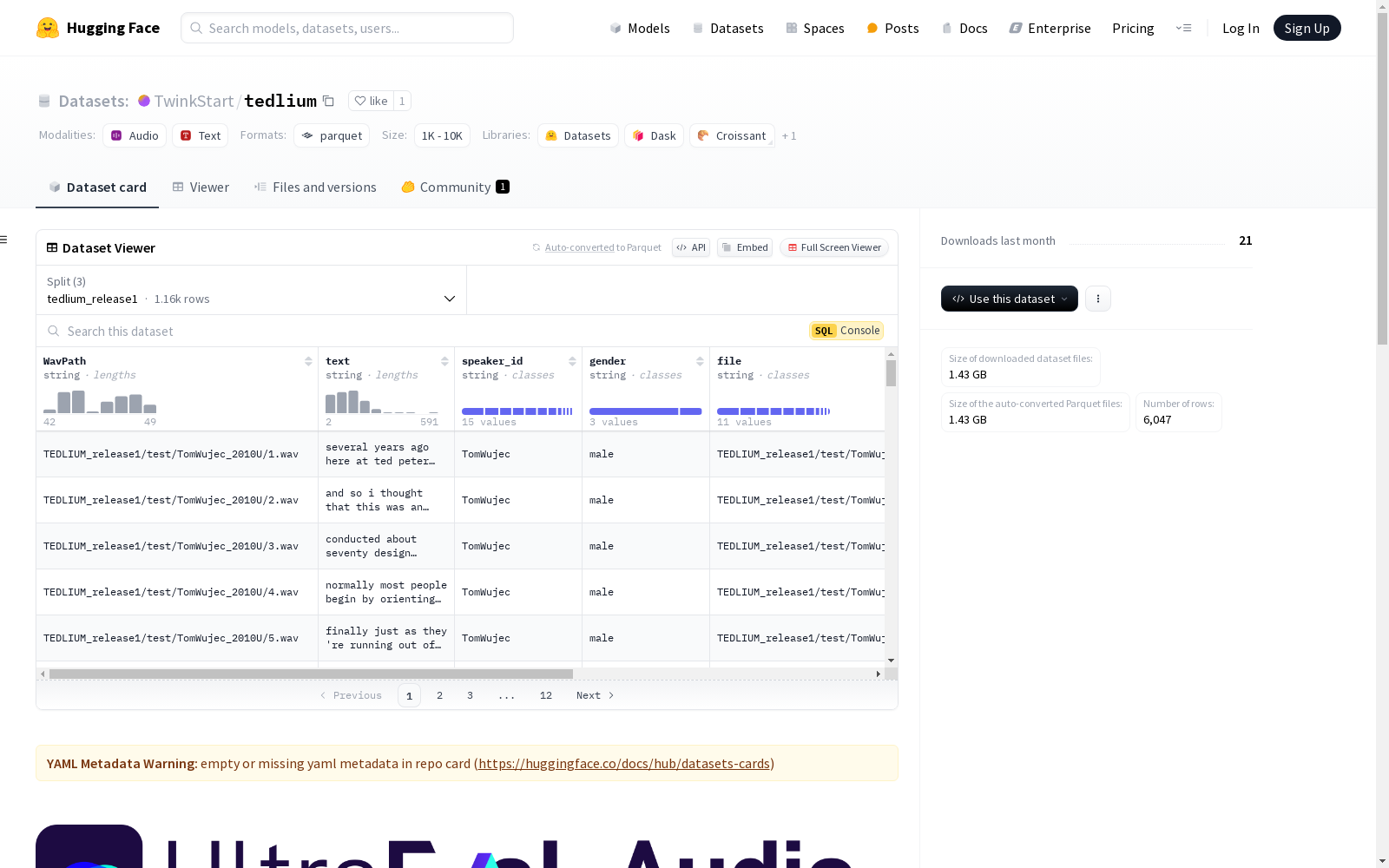Click the tedlium dataset name

[280, 101]
